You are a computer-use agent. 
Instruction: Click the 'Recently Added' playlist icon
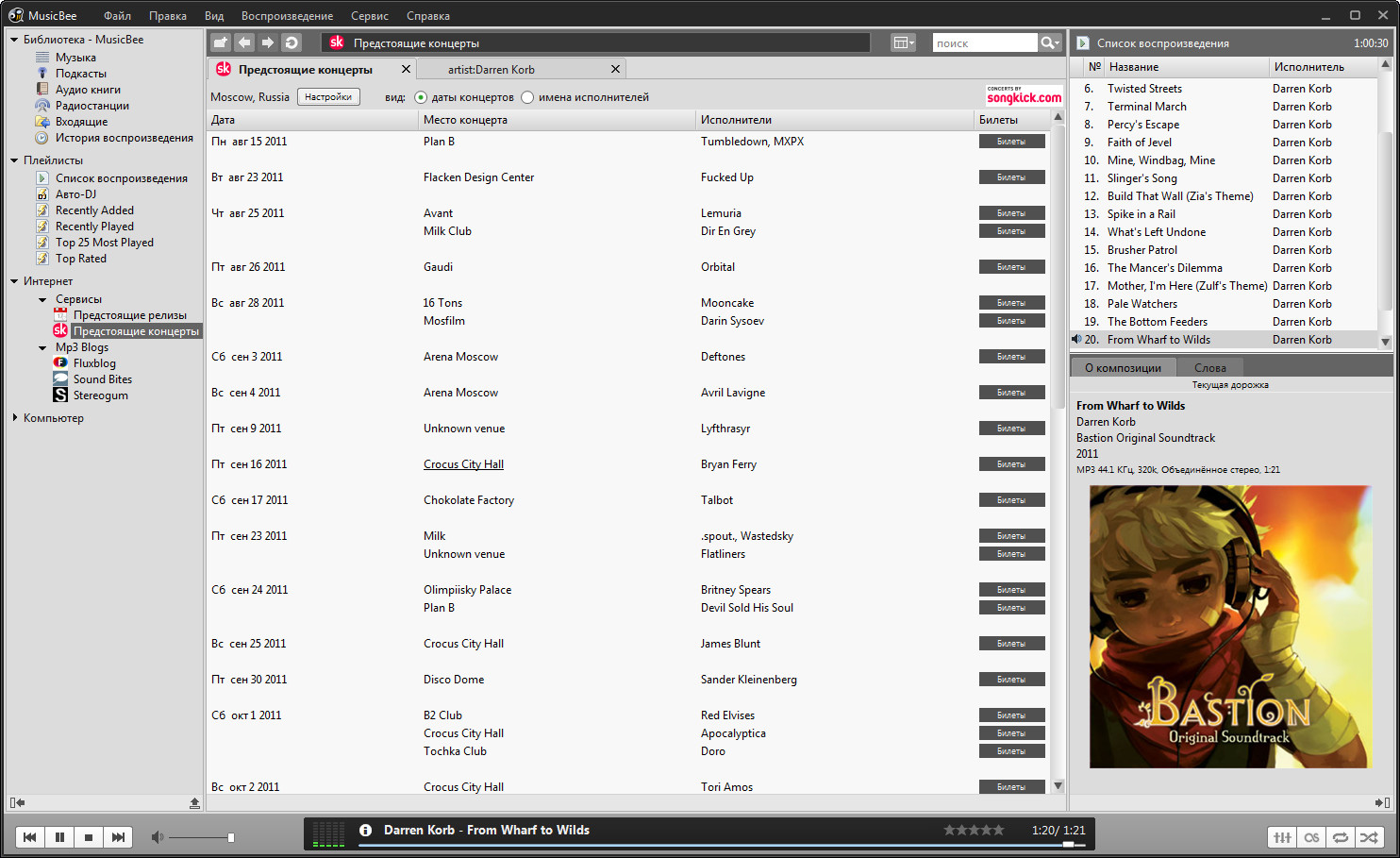[42, 210]
